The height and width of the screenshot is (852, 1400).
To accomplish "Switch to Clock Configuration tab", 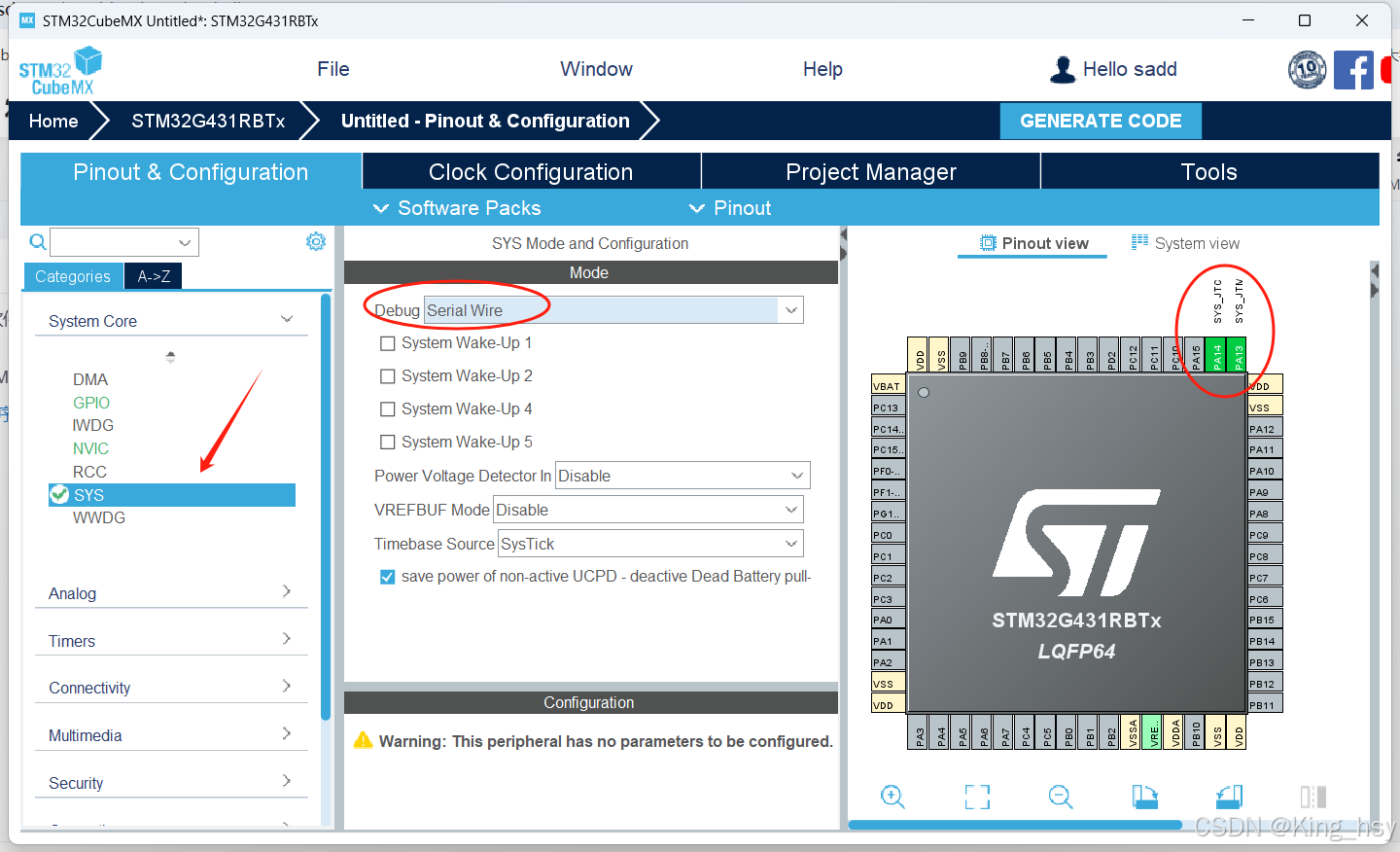I will 531,171.
